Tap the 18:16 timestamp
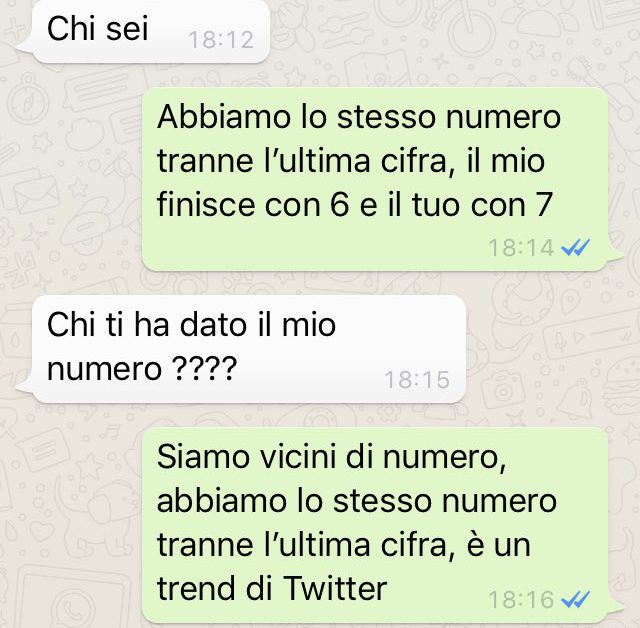 tap(521, 600)
